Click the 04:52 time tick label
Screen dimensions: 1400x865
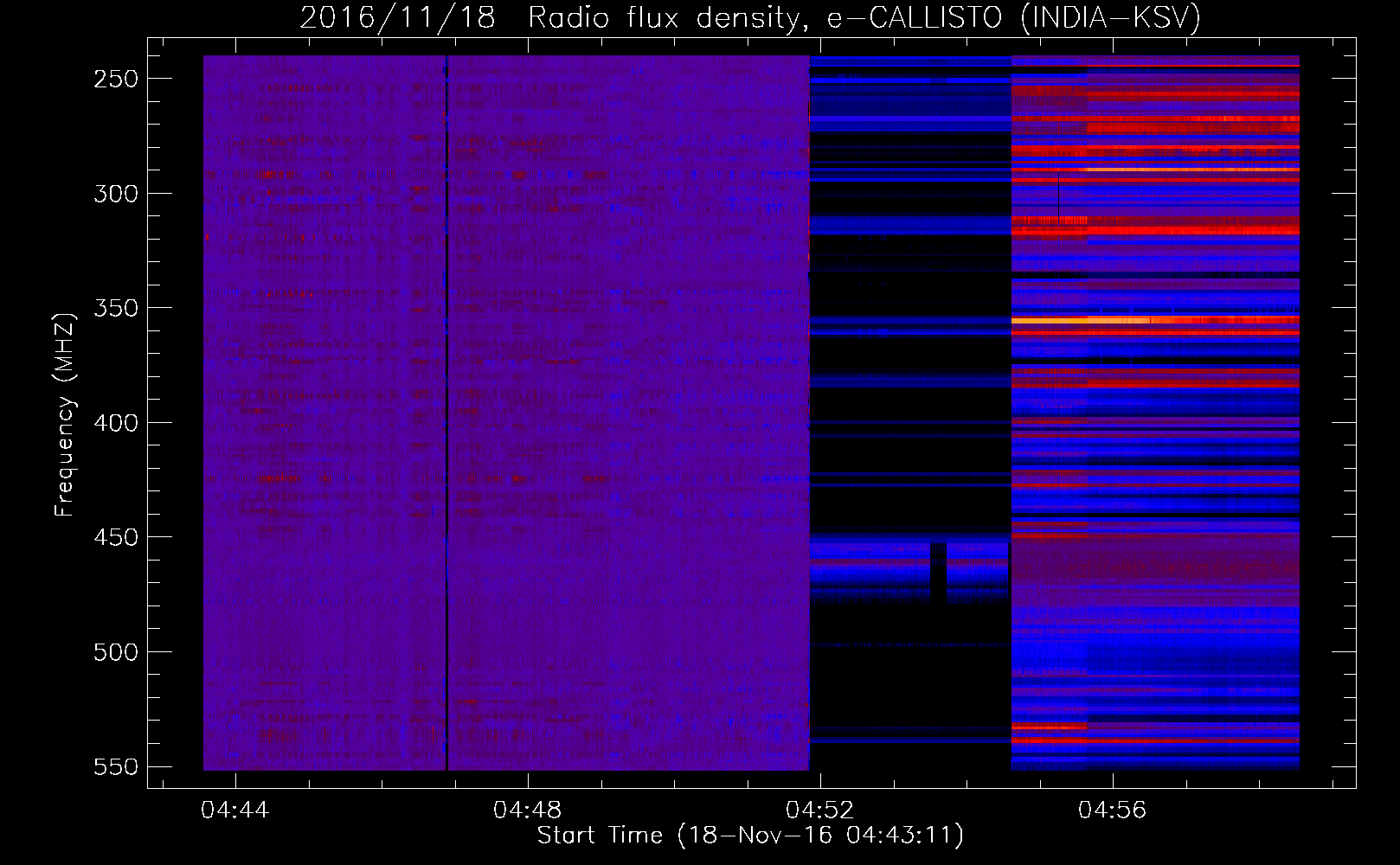(819, 810)
